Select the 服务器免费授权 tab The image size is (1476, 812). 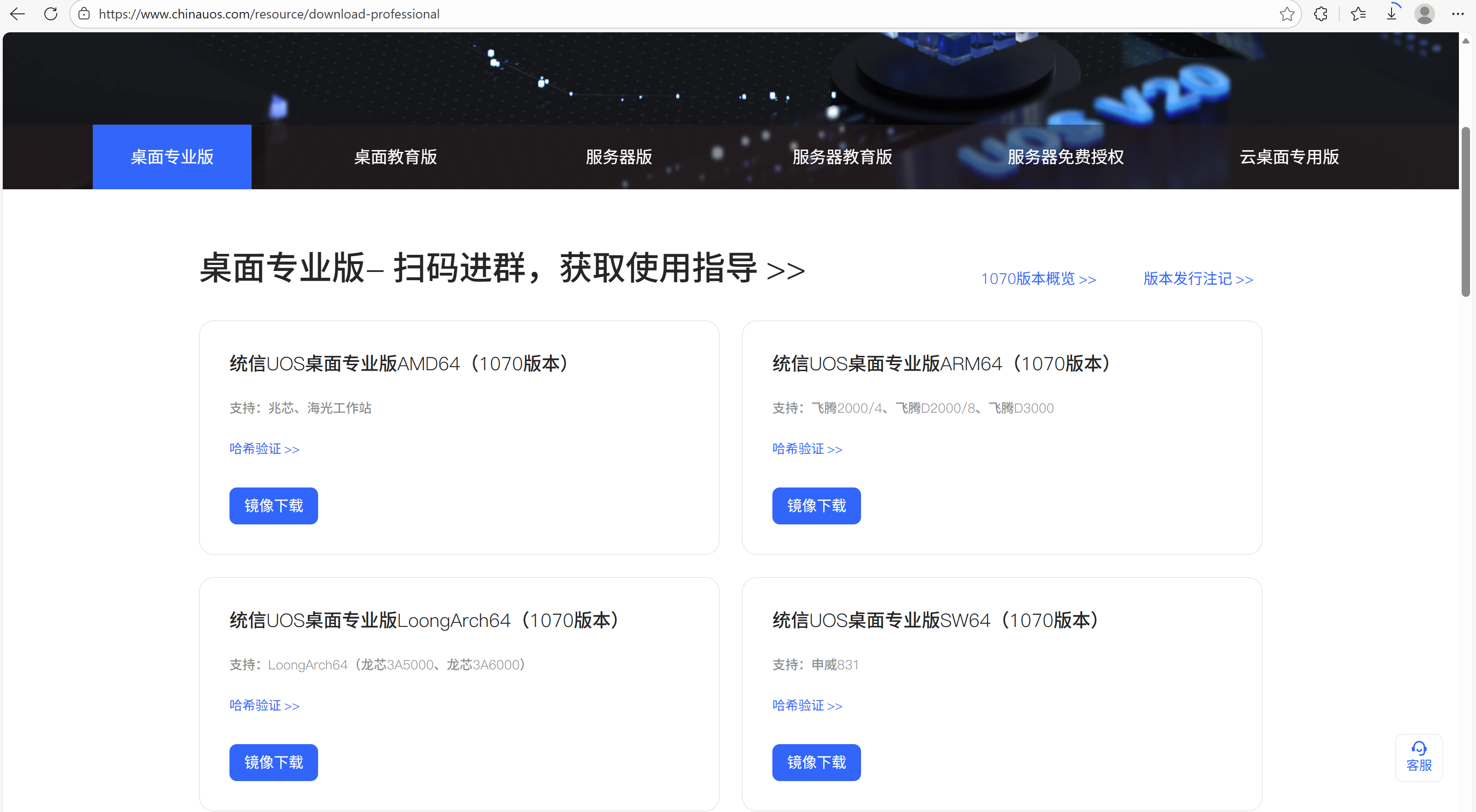point(1066,156)
